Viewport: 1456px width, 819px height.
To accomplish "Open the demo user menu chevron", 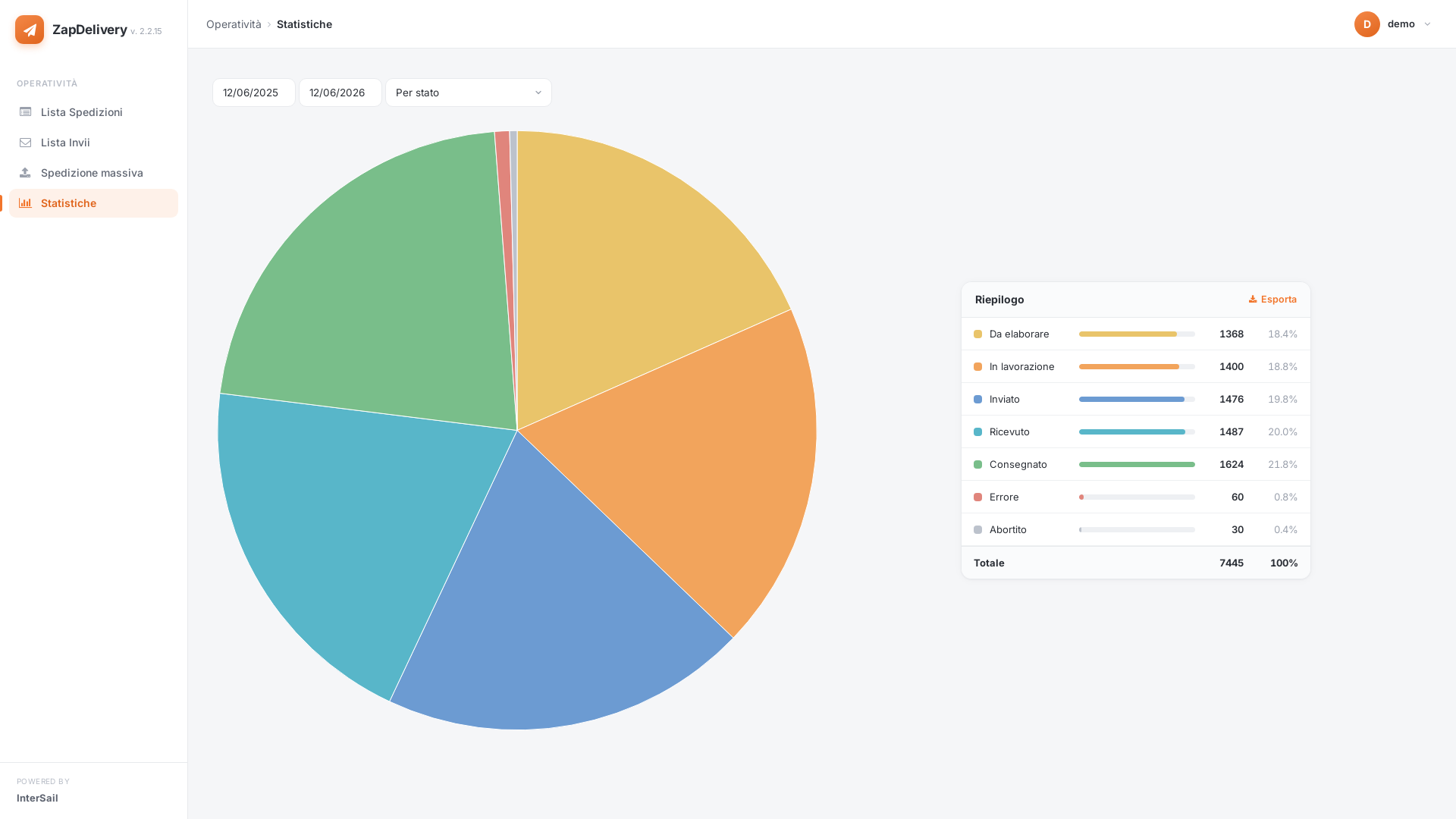I will (x=1427, y=24).
